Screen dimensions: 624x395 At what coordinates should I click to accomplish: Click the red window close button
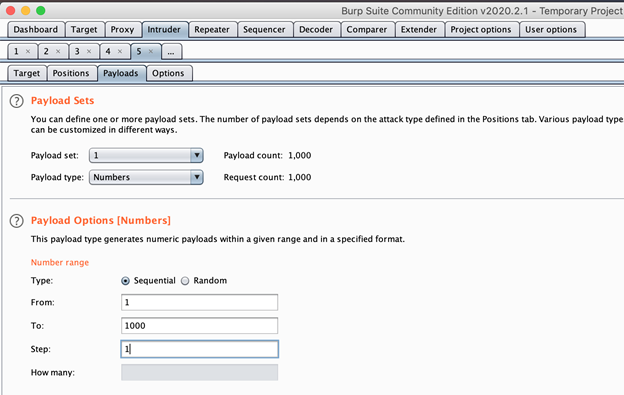pos(11,11)
